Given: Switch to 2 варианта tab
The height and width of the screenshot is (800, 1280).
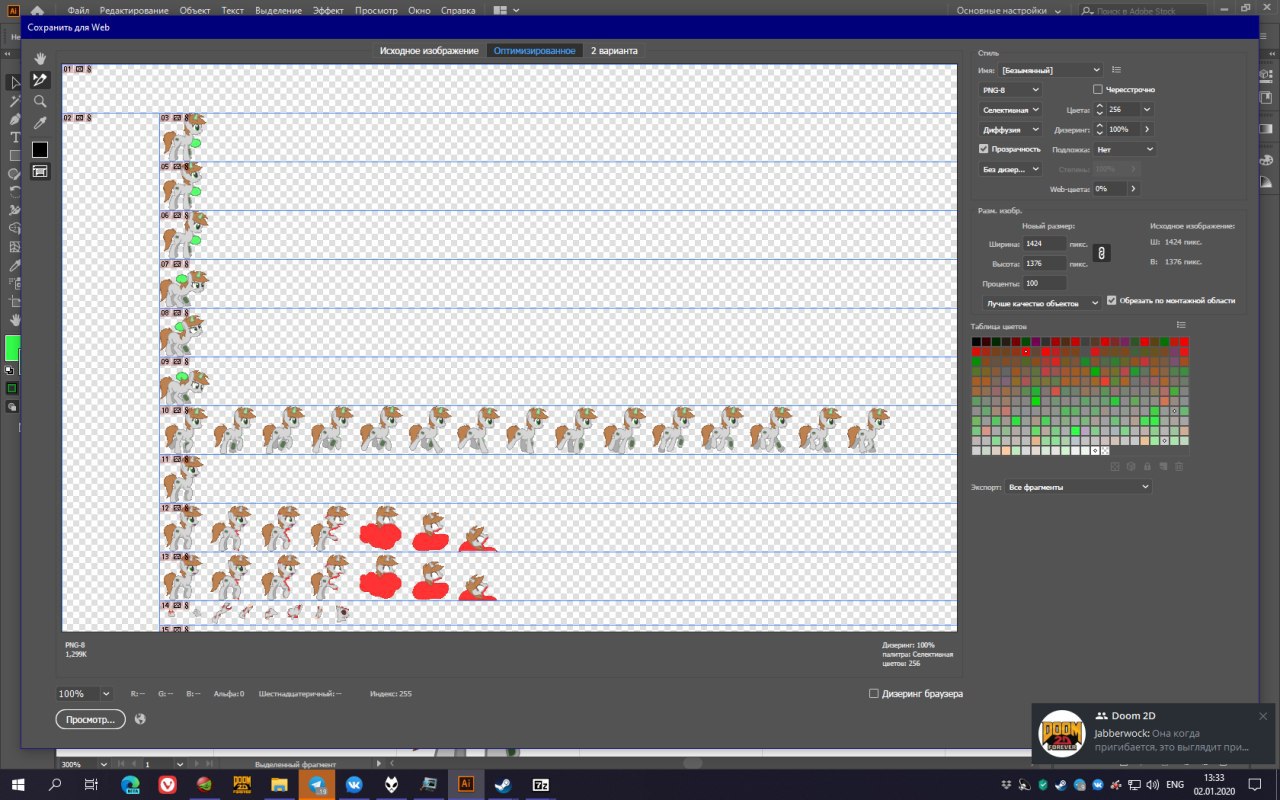Looking at the screenshot, I should (x=613, y=50).
